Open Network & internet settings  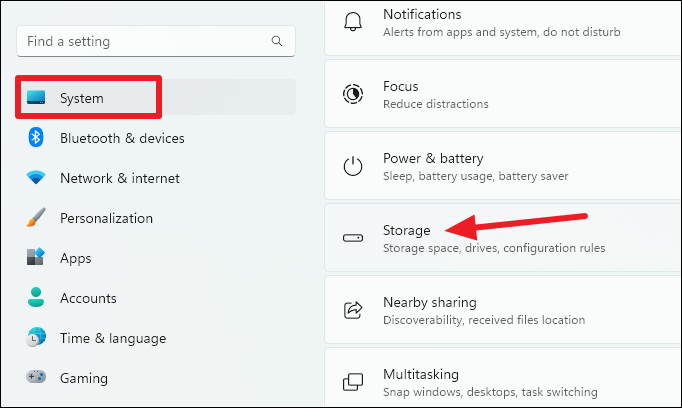[119, 178]
